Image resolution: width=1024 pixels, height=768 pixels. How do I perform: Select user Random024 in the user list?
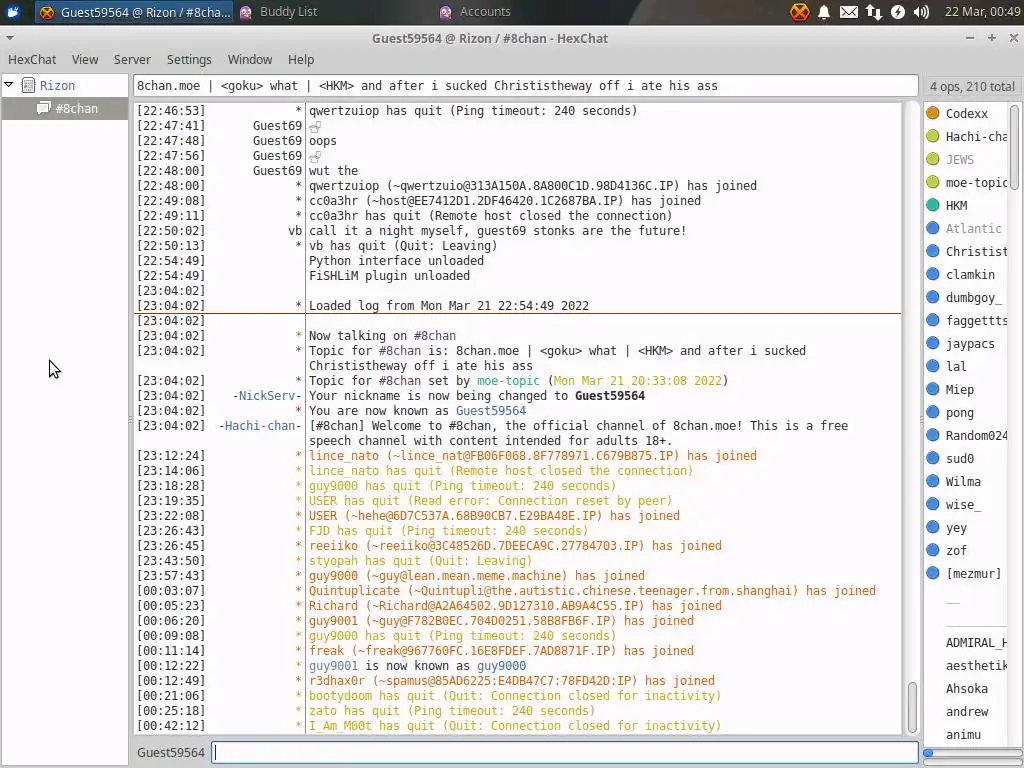tap(976, 435)
